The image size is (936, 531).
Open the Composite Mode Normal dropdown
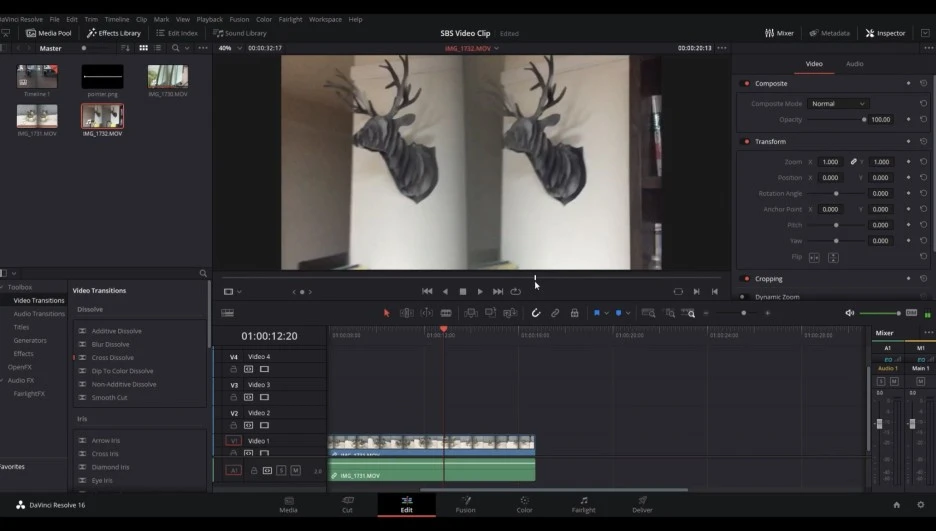tap(838, 104)
